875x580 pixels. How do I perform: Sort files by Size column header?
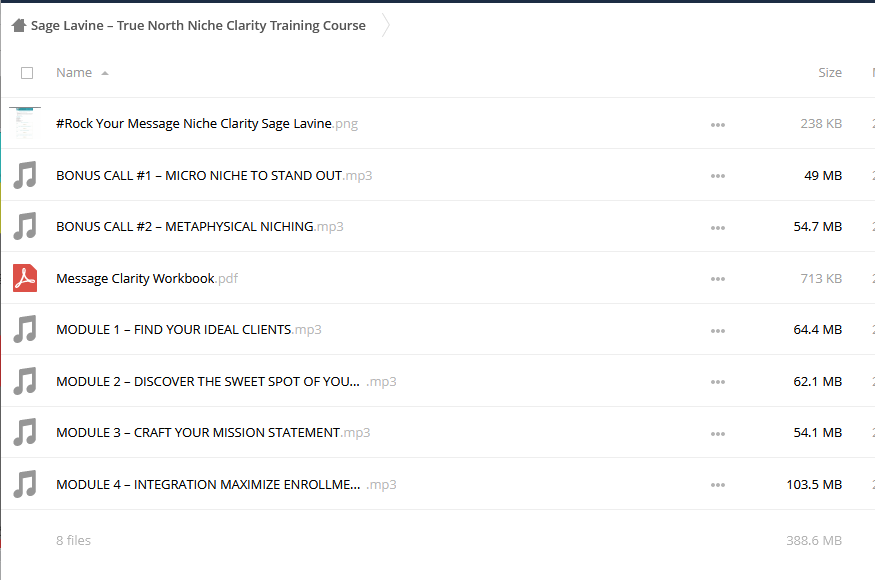click(830, 73)
